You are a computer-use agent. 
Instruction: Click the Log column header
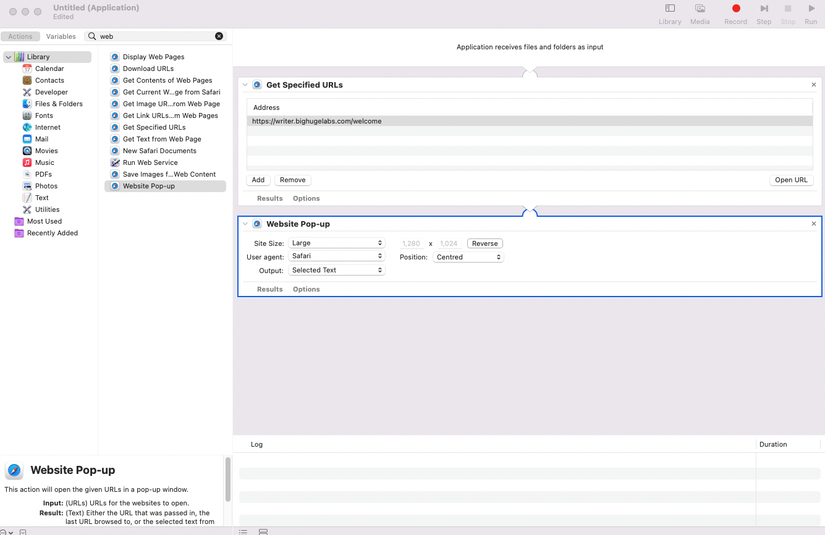[x=256, y=445]
